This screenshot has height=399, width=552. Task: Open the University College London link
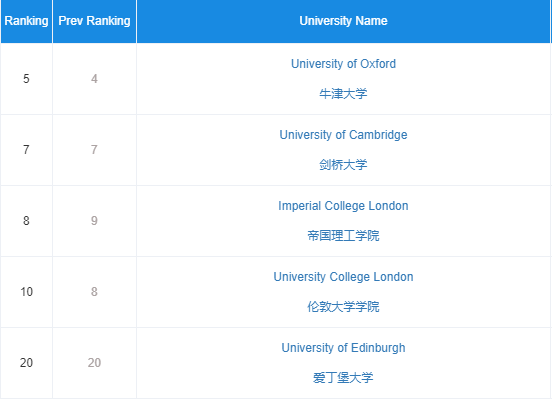click(x=343, y=277)
